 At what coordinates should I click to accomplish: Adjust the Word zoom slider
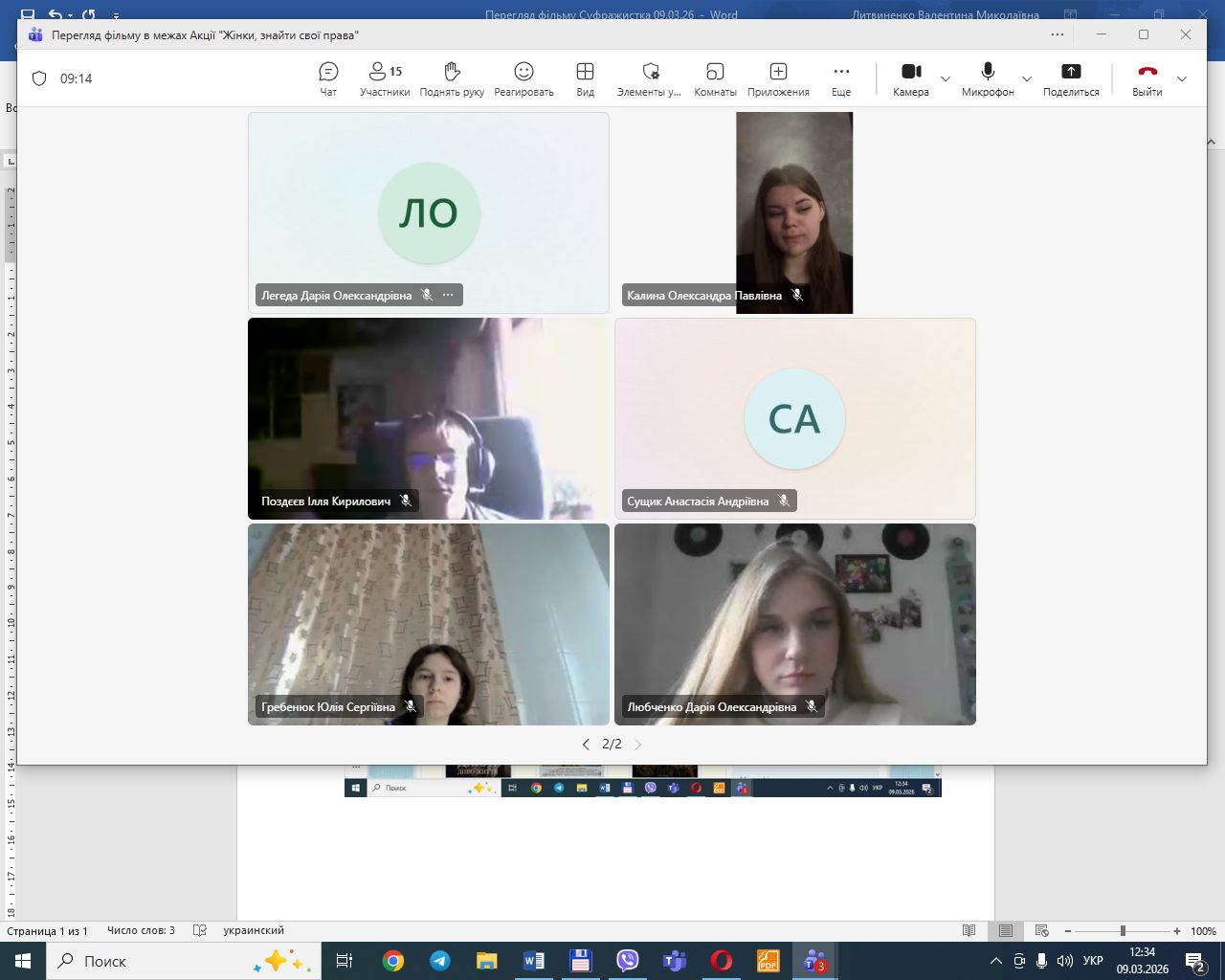1123,931
